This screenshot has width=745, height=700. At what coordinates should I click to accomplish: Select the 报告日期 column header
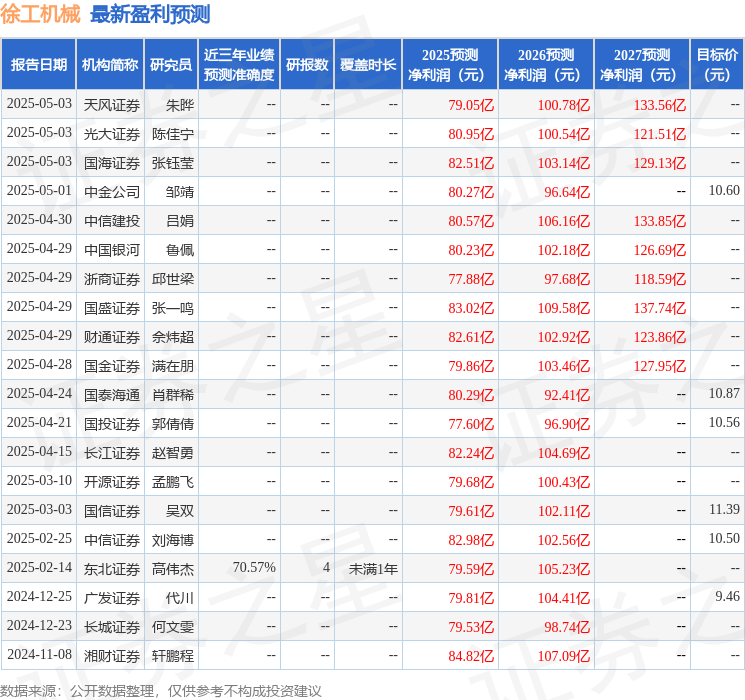[x=38, y=65]
